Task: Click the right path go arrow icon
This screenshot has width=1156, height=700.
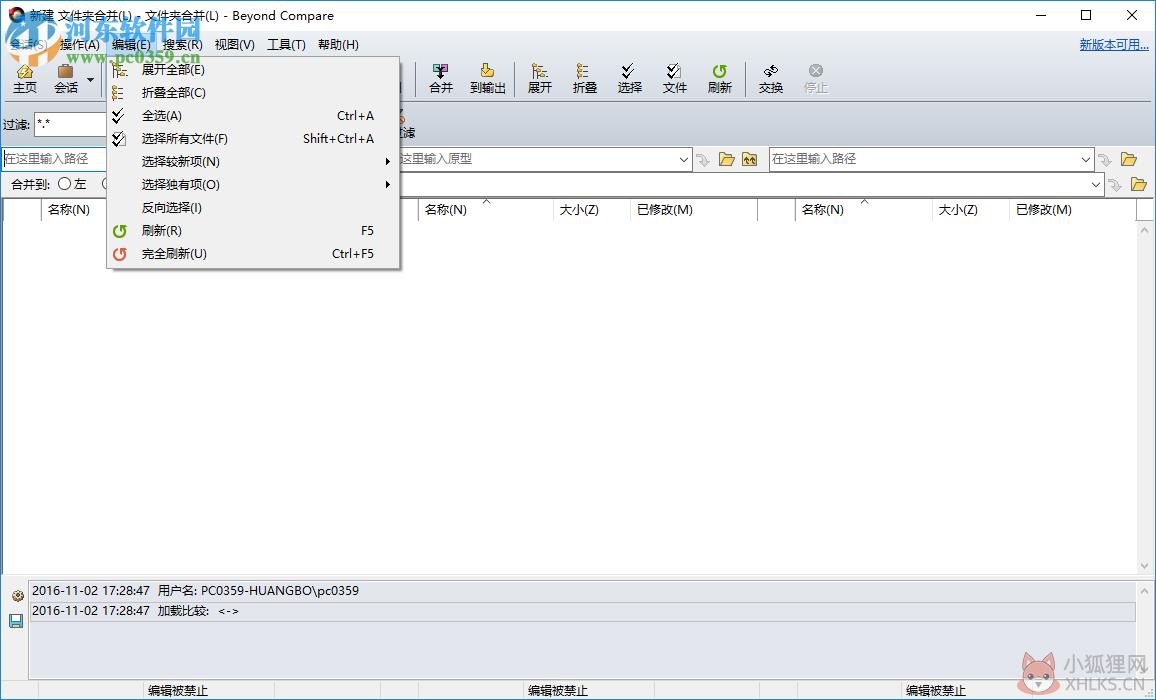Action: [1104, 159]
